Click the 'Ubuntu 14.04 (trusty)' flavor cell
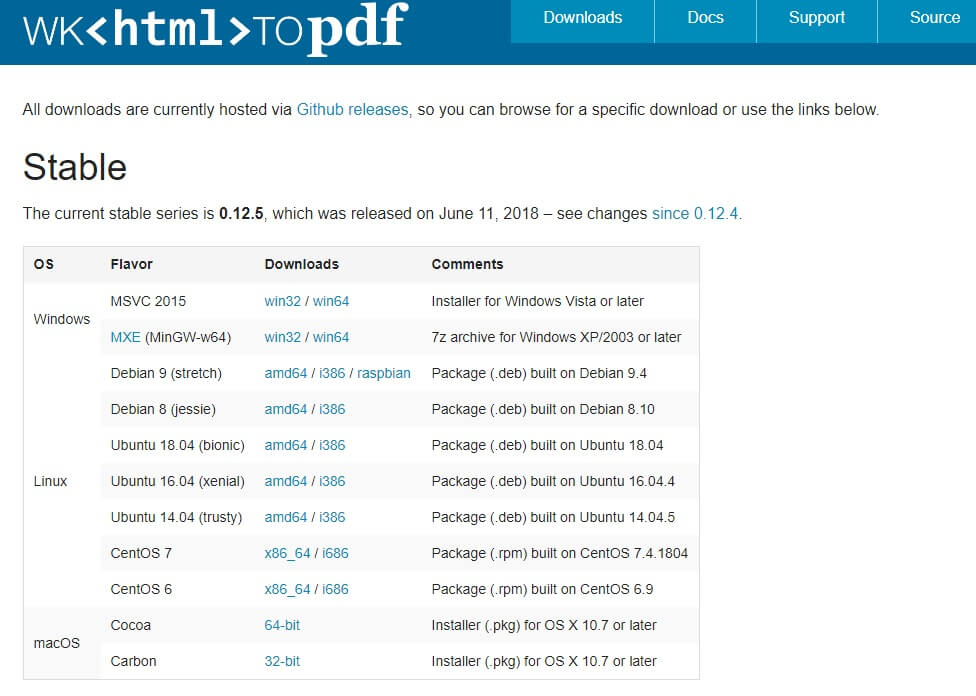The height and width of the screenshot is (696, 976). point(176,518)
